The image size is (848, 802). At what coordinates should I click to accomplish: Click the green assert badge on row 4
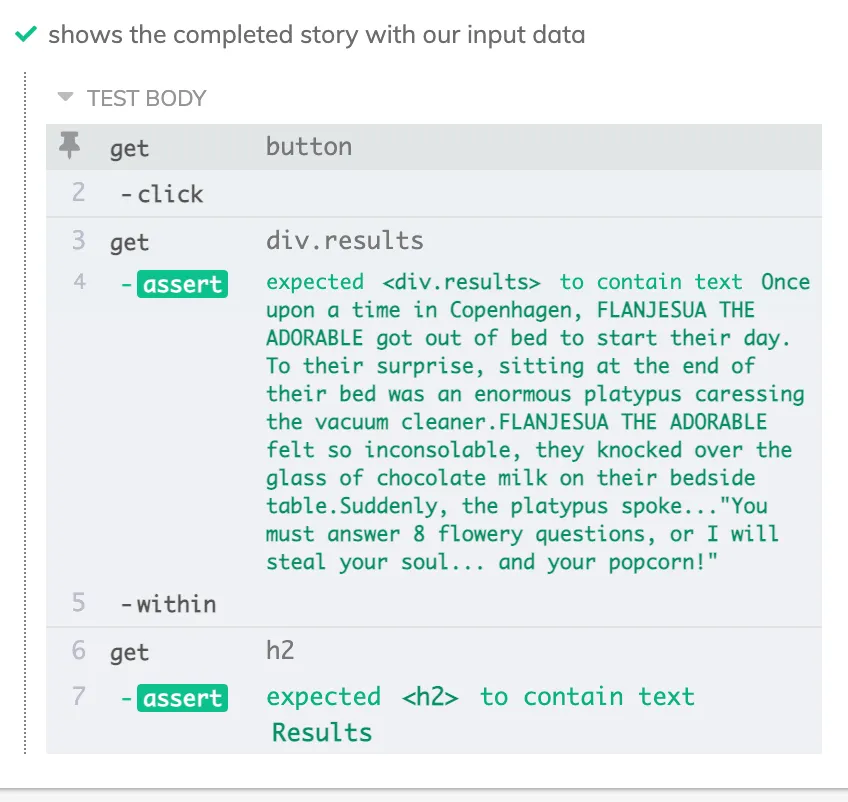pyautogui.click(x=182, y=285)
